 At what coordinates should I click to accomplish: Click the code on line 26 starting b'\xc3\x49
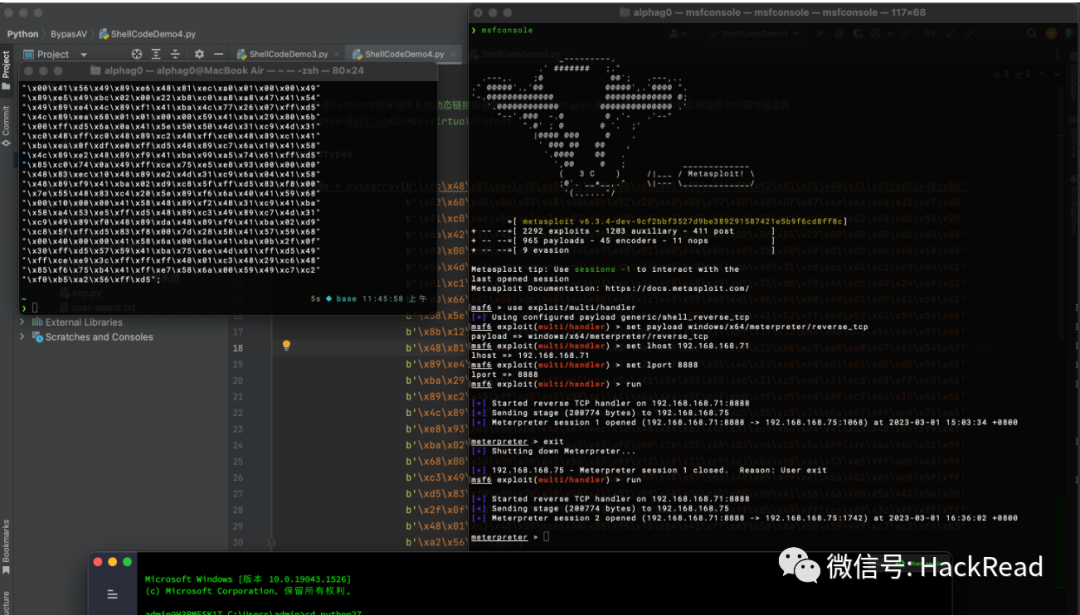(437, 477)
